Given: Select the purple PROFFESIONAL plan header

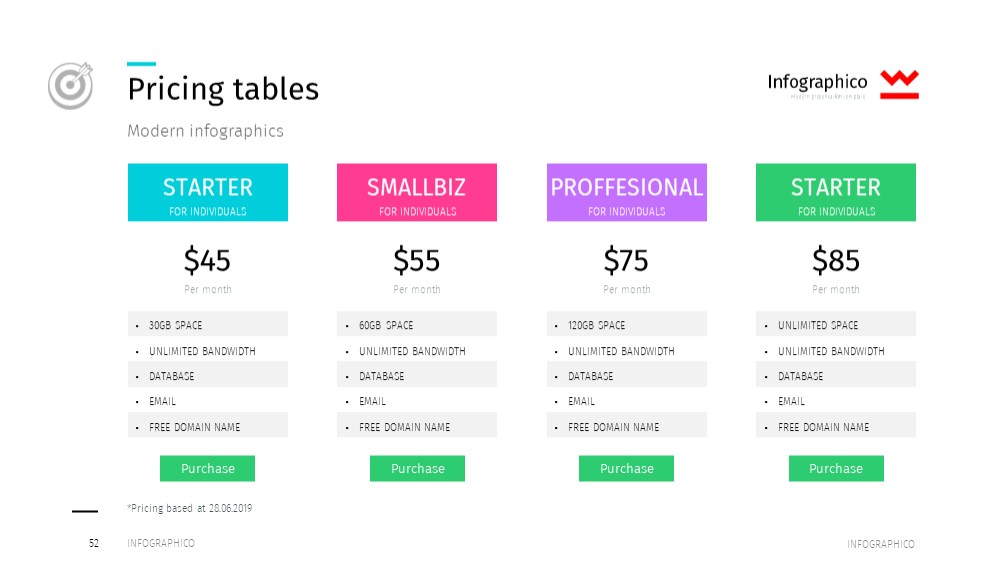Looking at the screenshot, I should click(x=627, y=193).
